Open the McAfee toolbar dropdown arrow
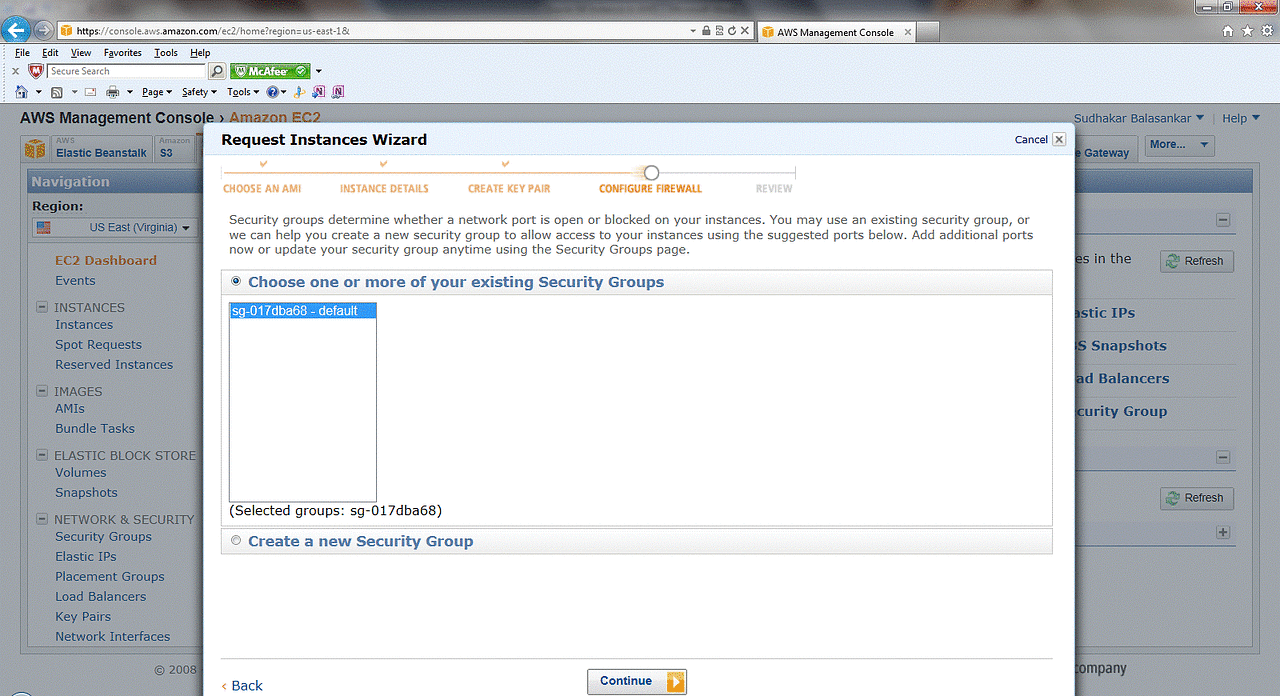The height and width of the screenshot is (696, 1280). [x=319, y=72]
